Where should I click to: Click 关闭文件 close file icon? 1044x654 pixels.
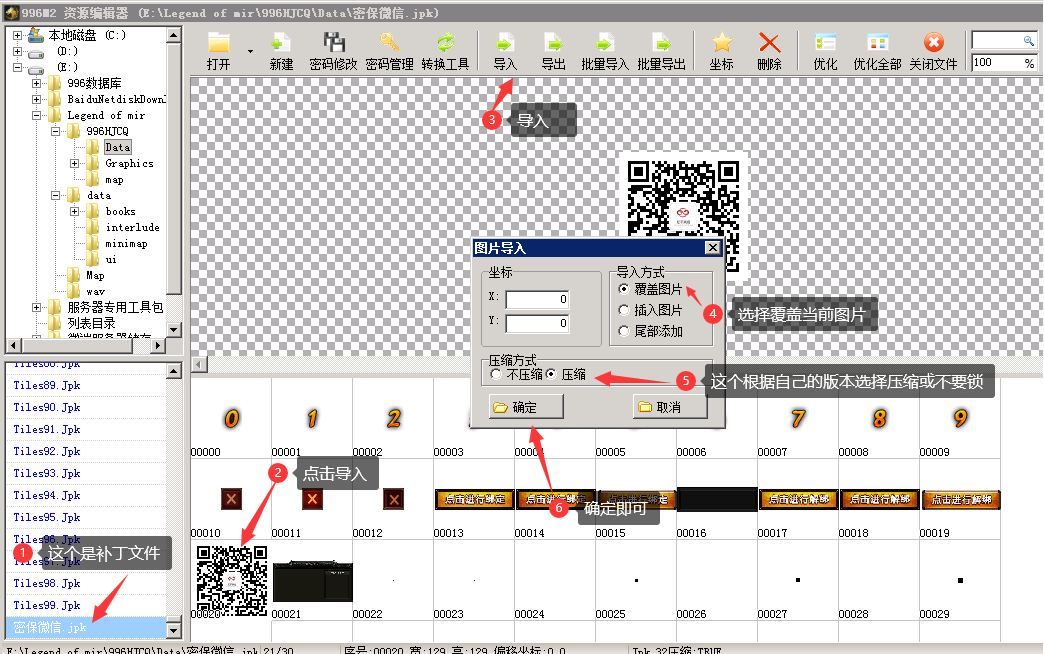point(933,52)
